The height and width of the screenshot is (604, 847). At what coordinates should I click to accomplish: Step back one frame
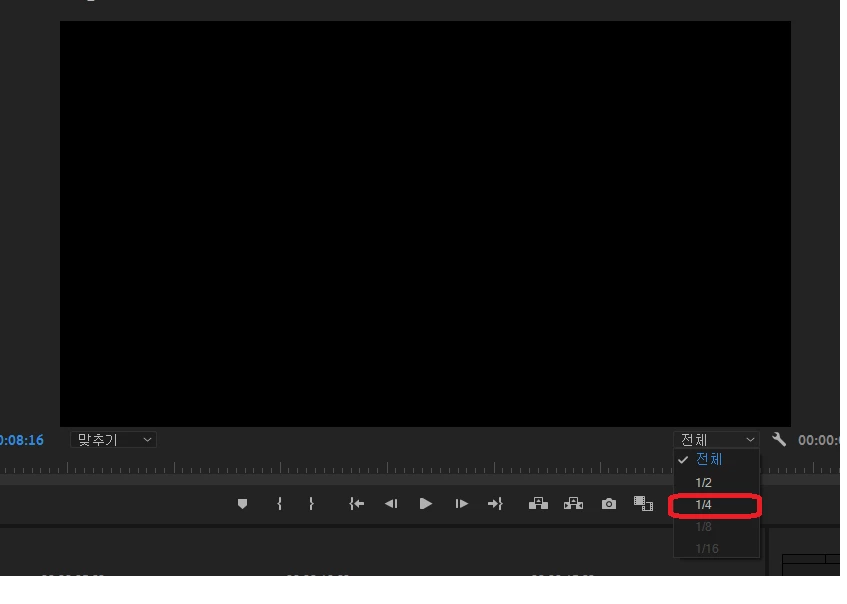[391, 504]
